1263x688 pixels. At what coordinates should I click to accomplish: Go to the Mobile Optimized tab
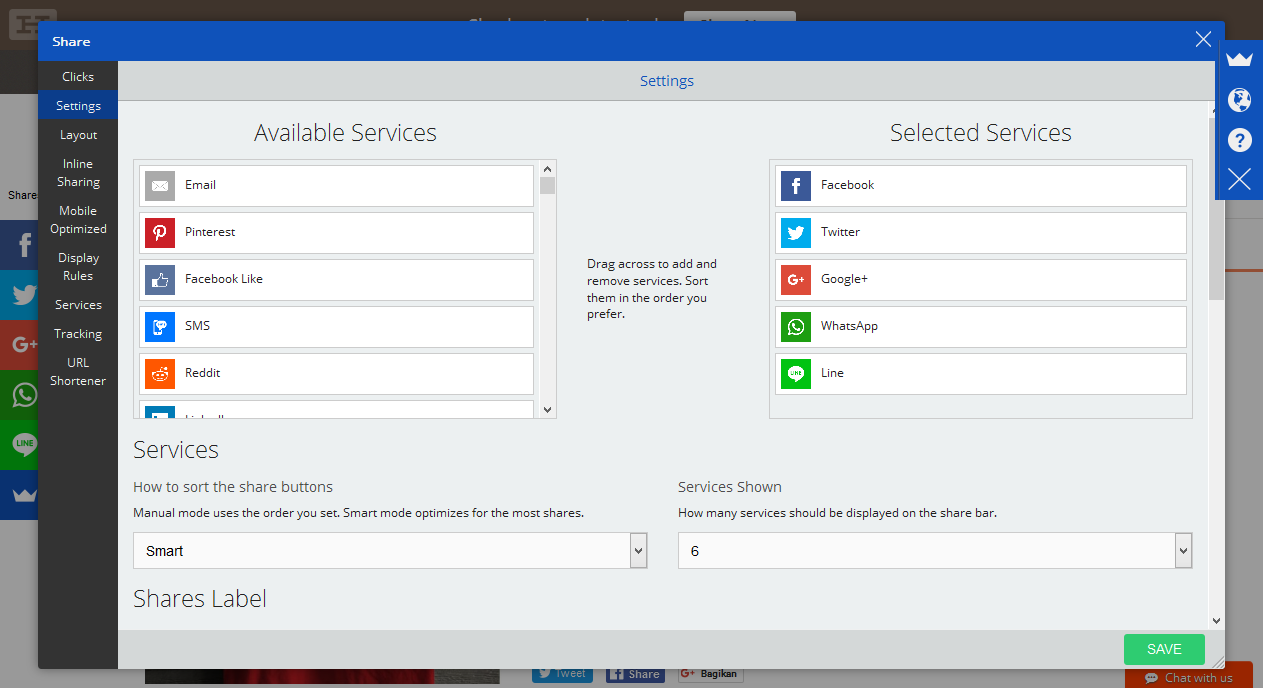[78, 220]
